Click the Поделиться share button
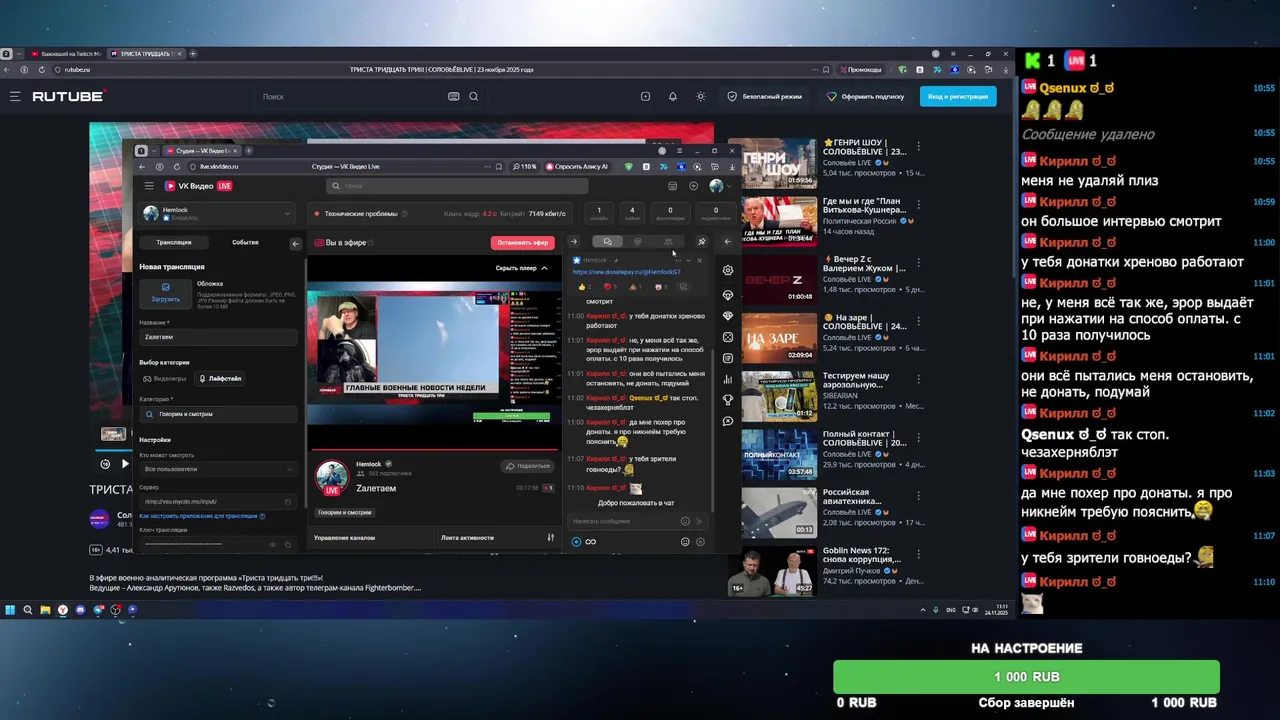The width and height of the screenshot is (1280, 720). pyautogui.click(x=528, y=466)
